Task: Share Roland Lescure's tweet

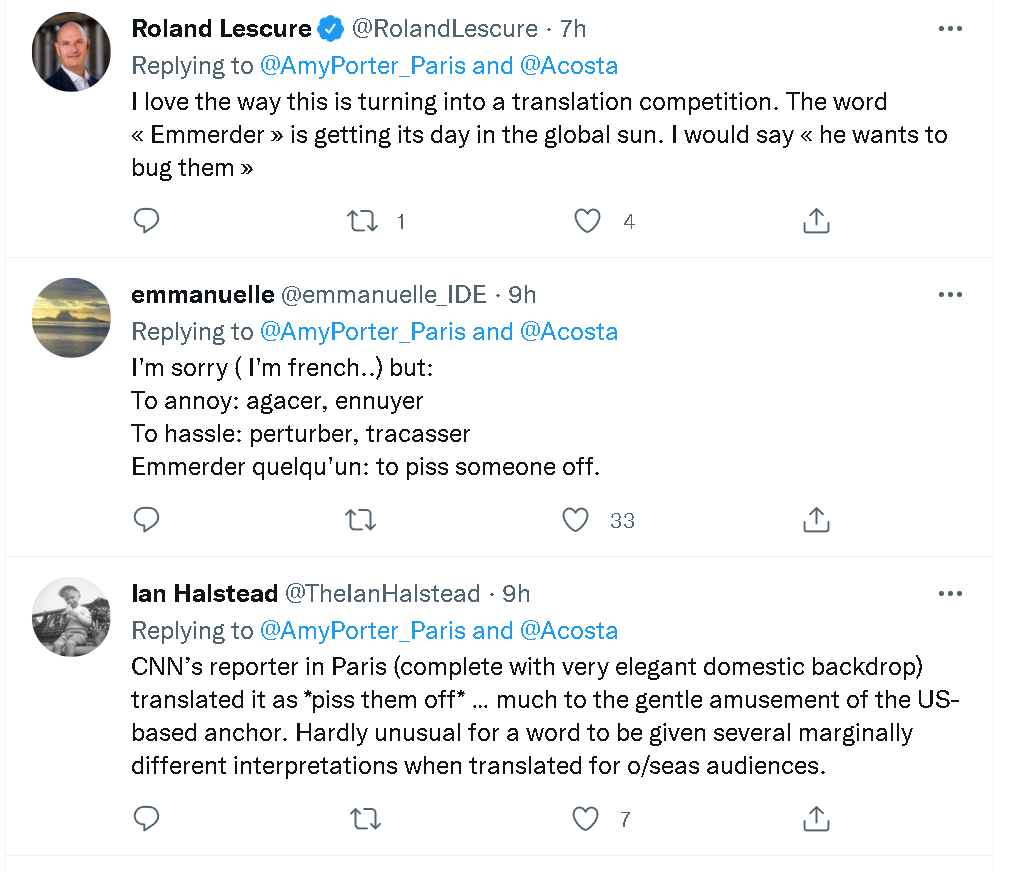Action: pyautogui.click(x=816, y=221)
